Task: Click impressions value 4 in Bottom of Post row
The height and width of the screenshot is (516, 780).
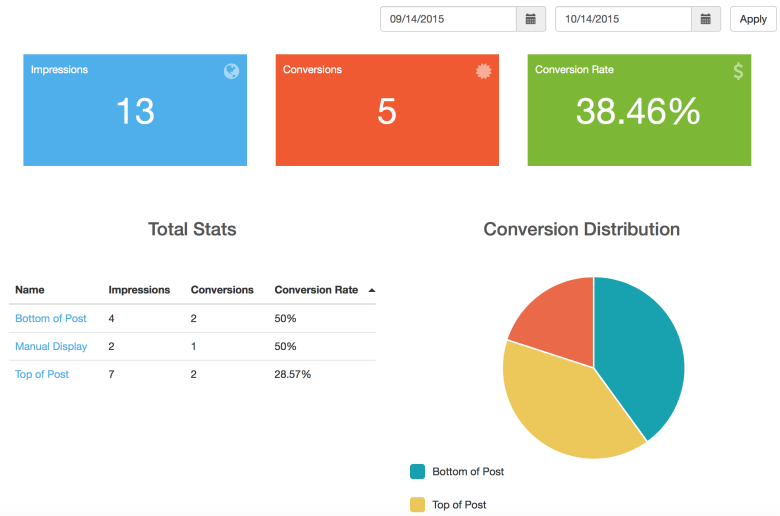Action: [x=111, y=318]
